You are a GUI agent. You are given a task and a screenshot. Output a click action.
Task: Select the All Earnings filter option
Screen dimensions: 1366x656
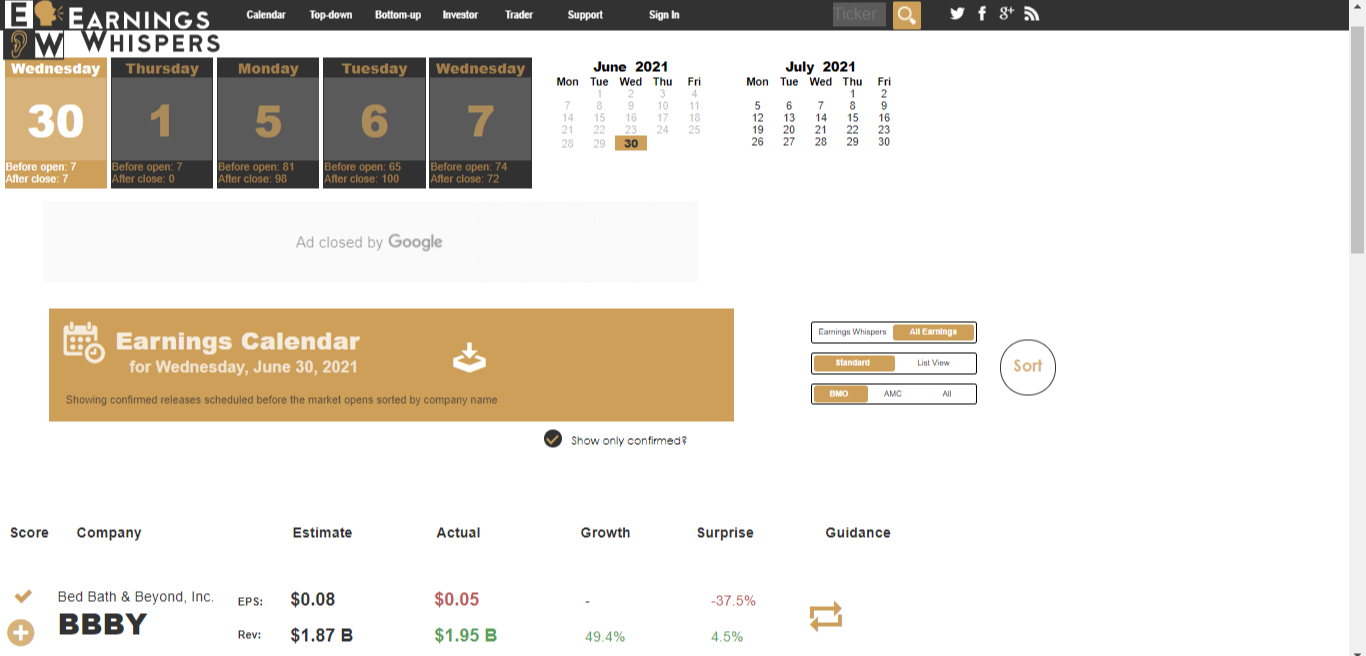click(933, 332)
